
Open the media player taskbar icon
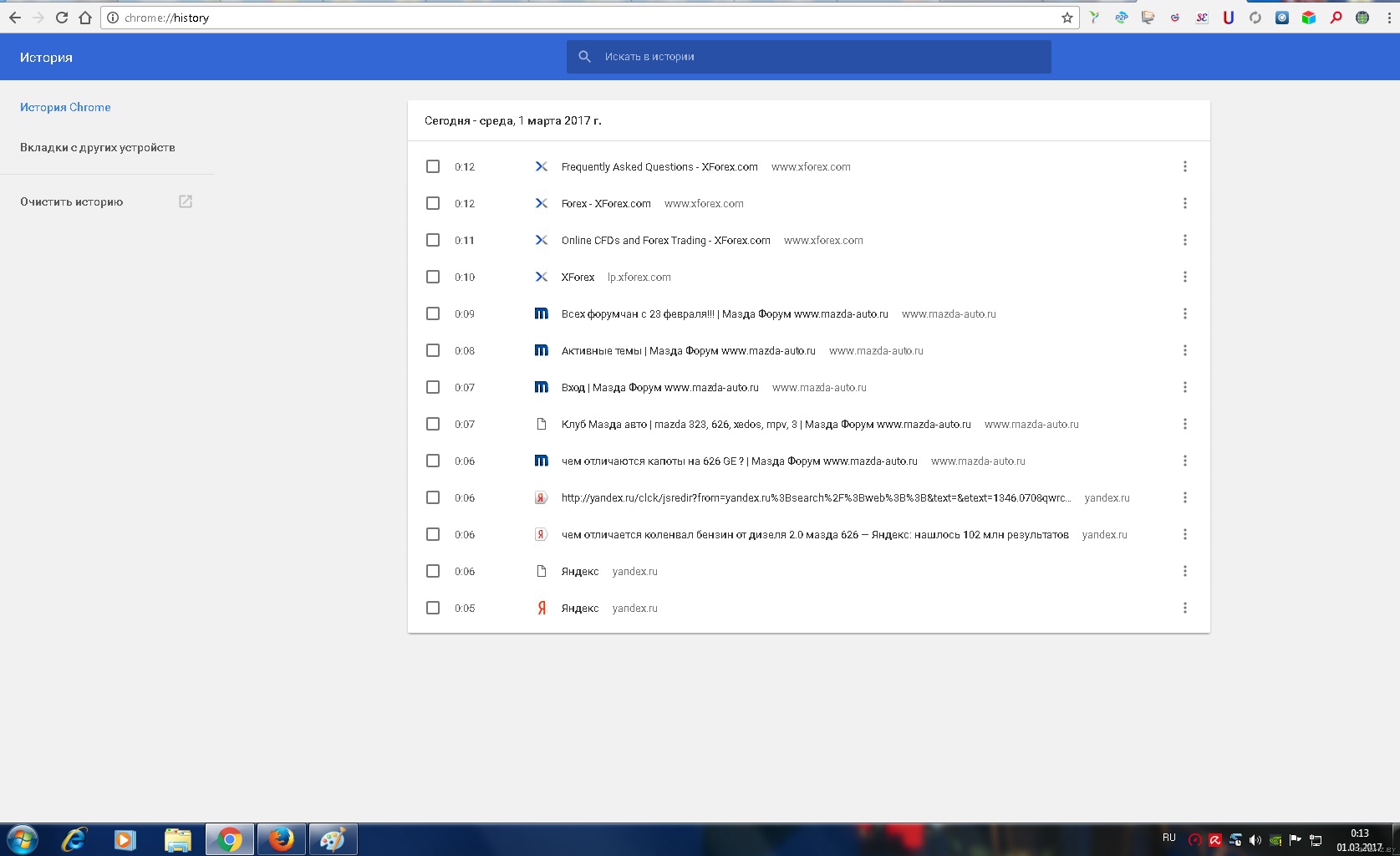(x=125, y=839)
